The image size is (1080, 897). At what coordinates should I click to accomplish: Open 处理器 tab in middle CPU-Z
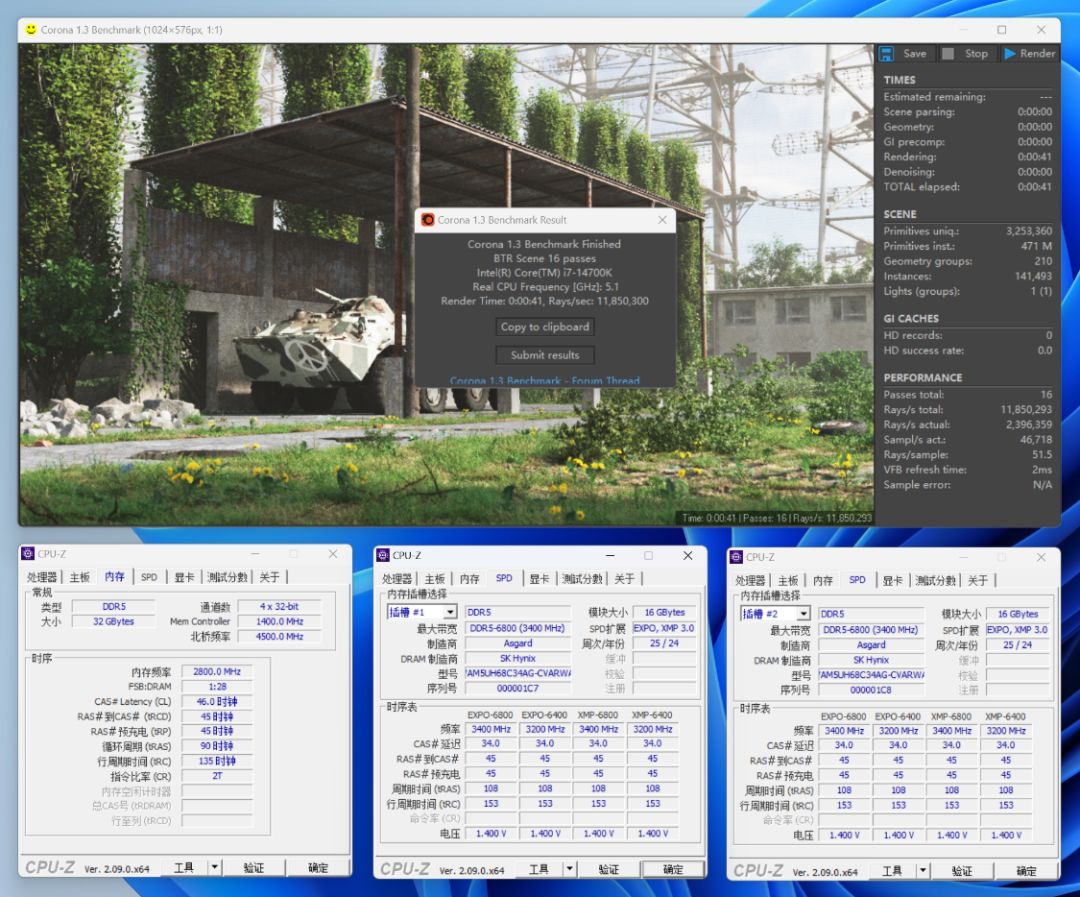tap(397, 579)
